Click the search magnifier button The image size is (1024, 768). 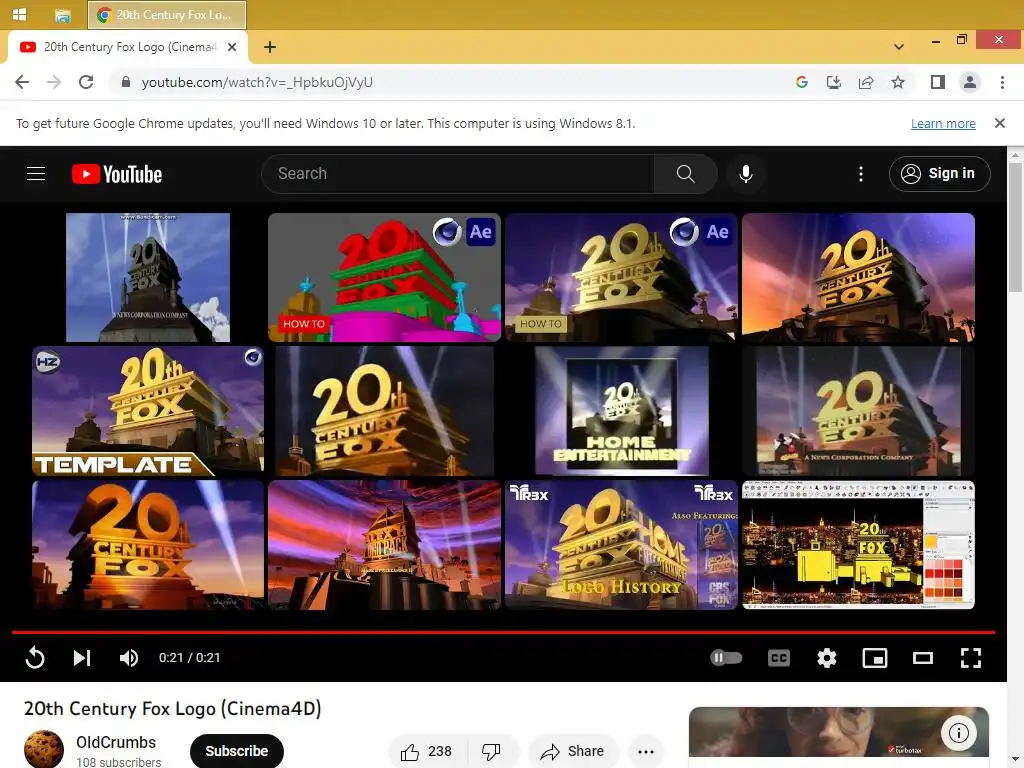click(x=685, y=174)
